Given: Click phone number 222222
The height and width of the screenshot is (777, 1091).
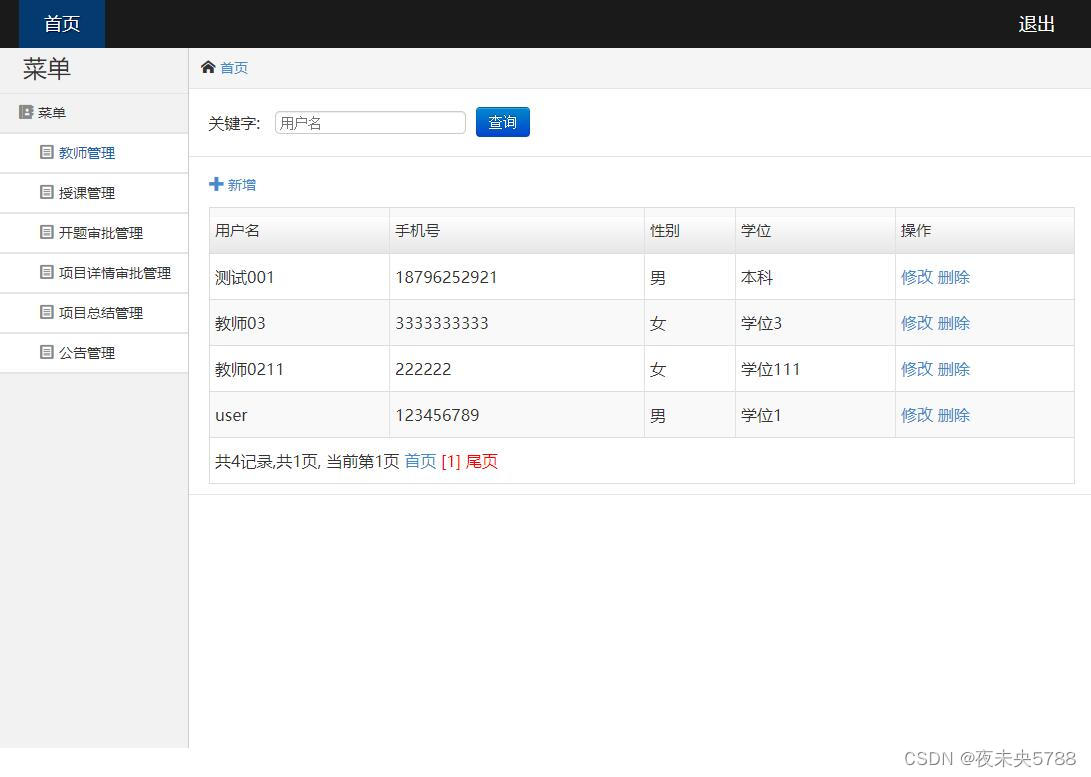Looking at the screenshot, I should [x=423, y=369].
